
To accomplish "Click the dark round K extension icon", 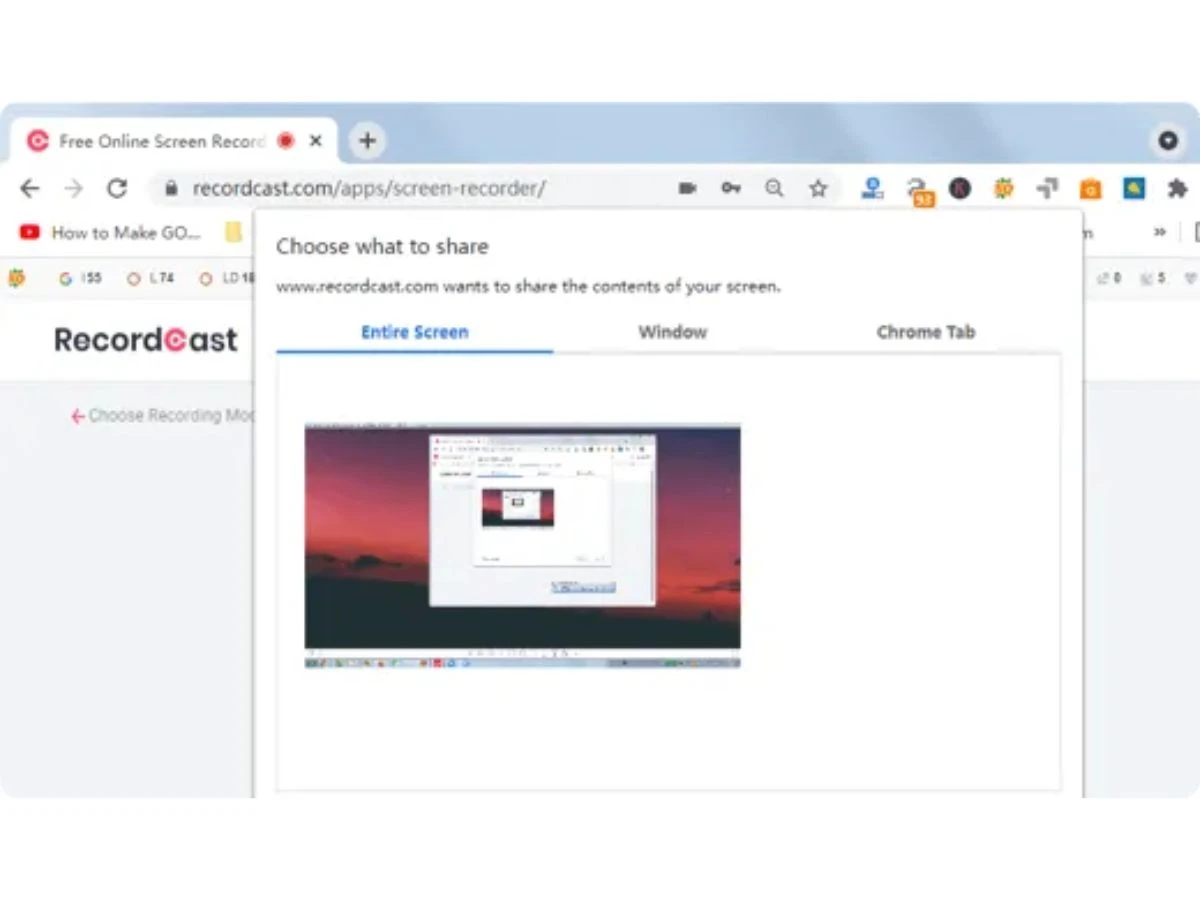I will [960, 188].
